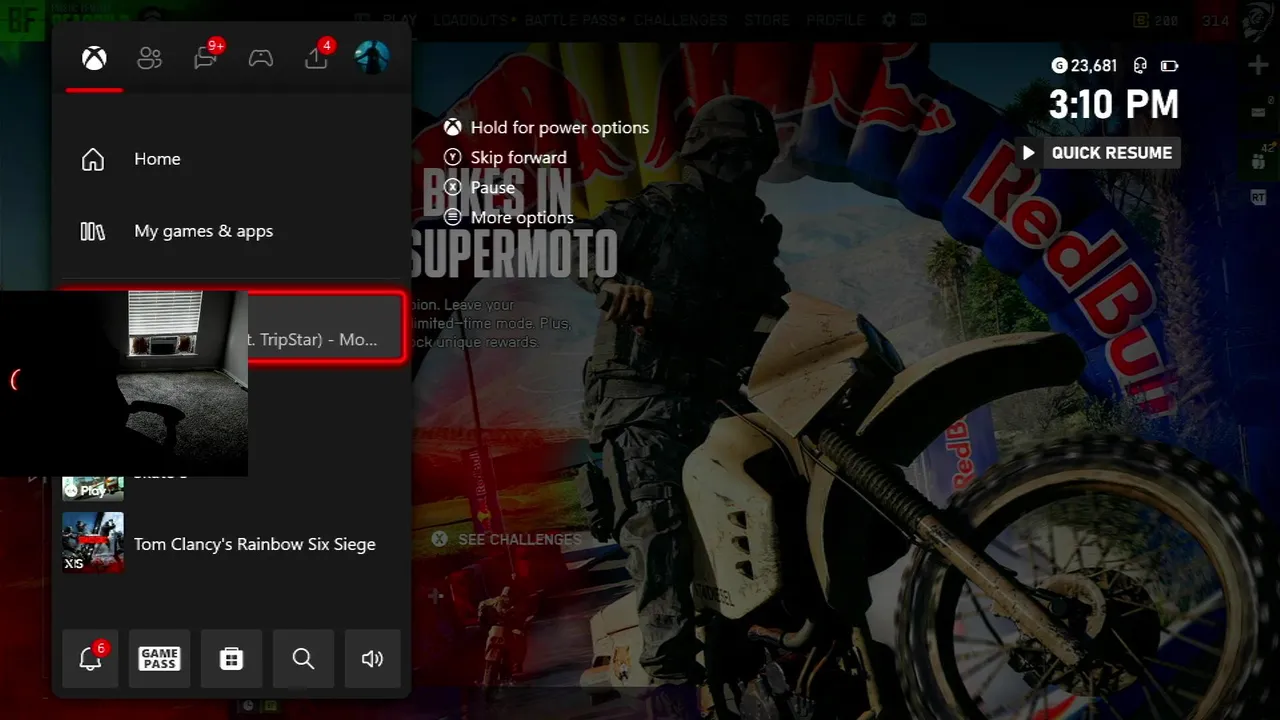Screen dimensions: 1280x720
Task: Click the plus icon at top right
Action: [x=1258, y=66]
